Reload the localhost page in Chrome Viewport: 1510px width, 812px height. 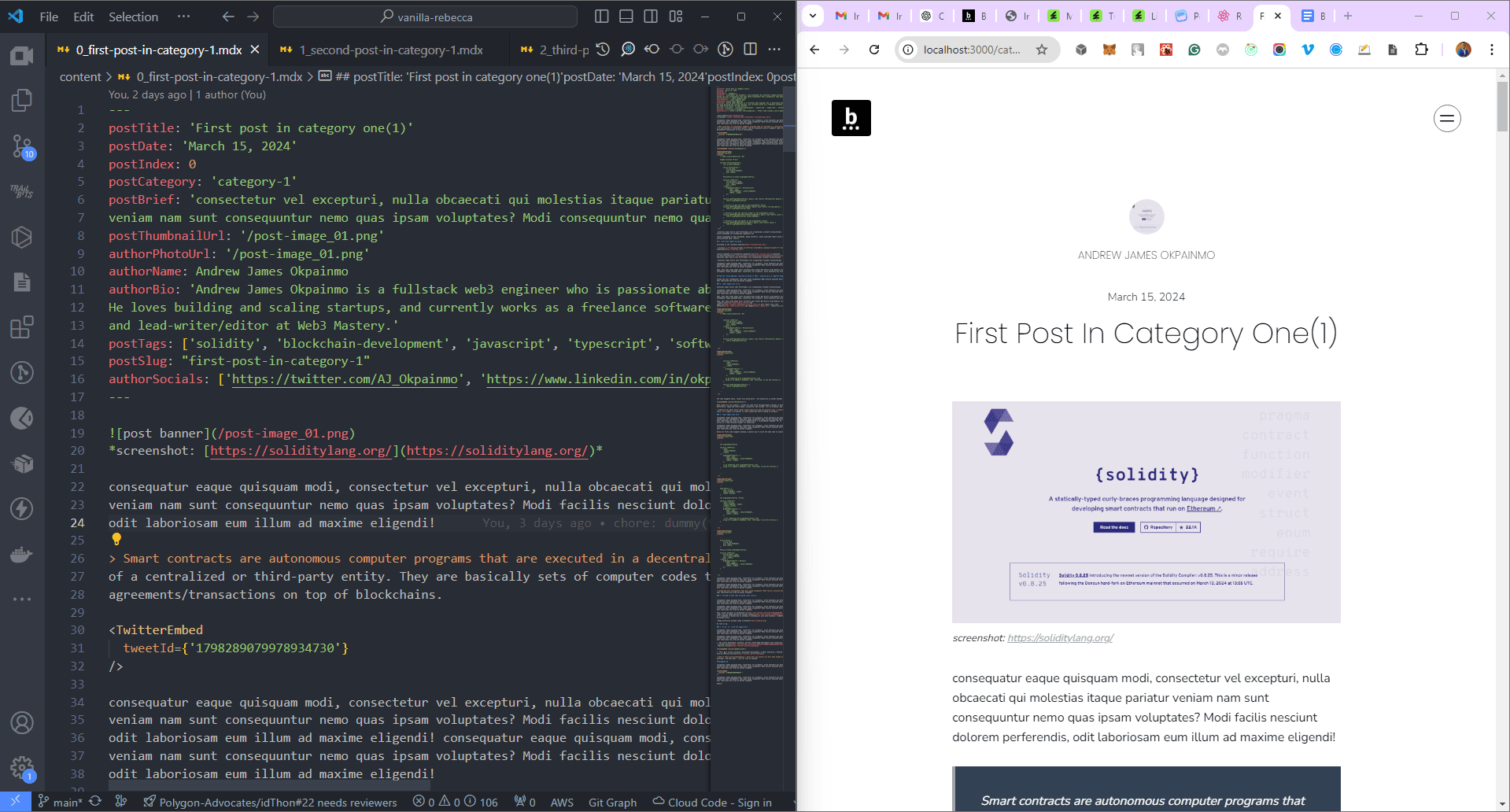(874, 50)
